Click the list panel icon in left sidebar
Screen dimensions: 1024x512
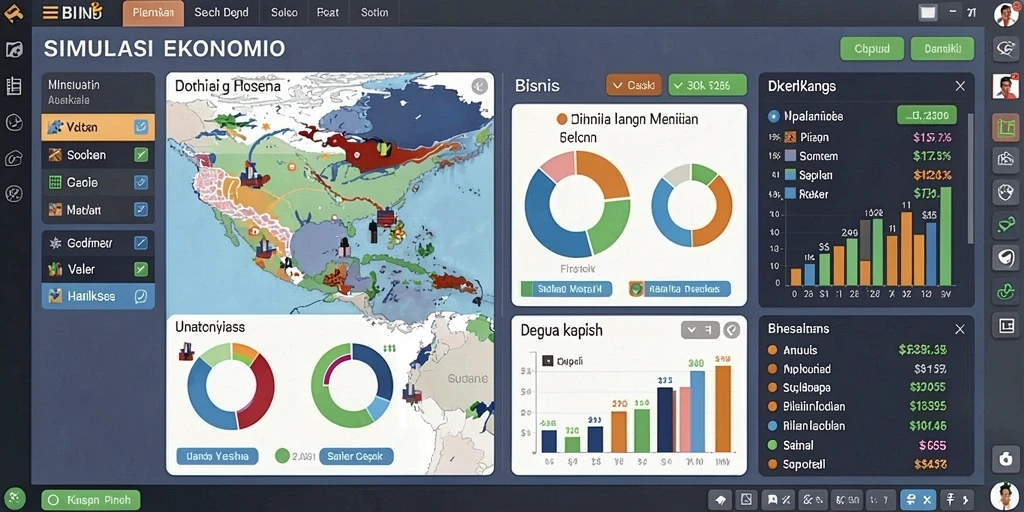[14, 86]
